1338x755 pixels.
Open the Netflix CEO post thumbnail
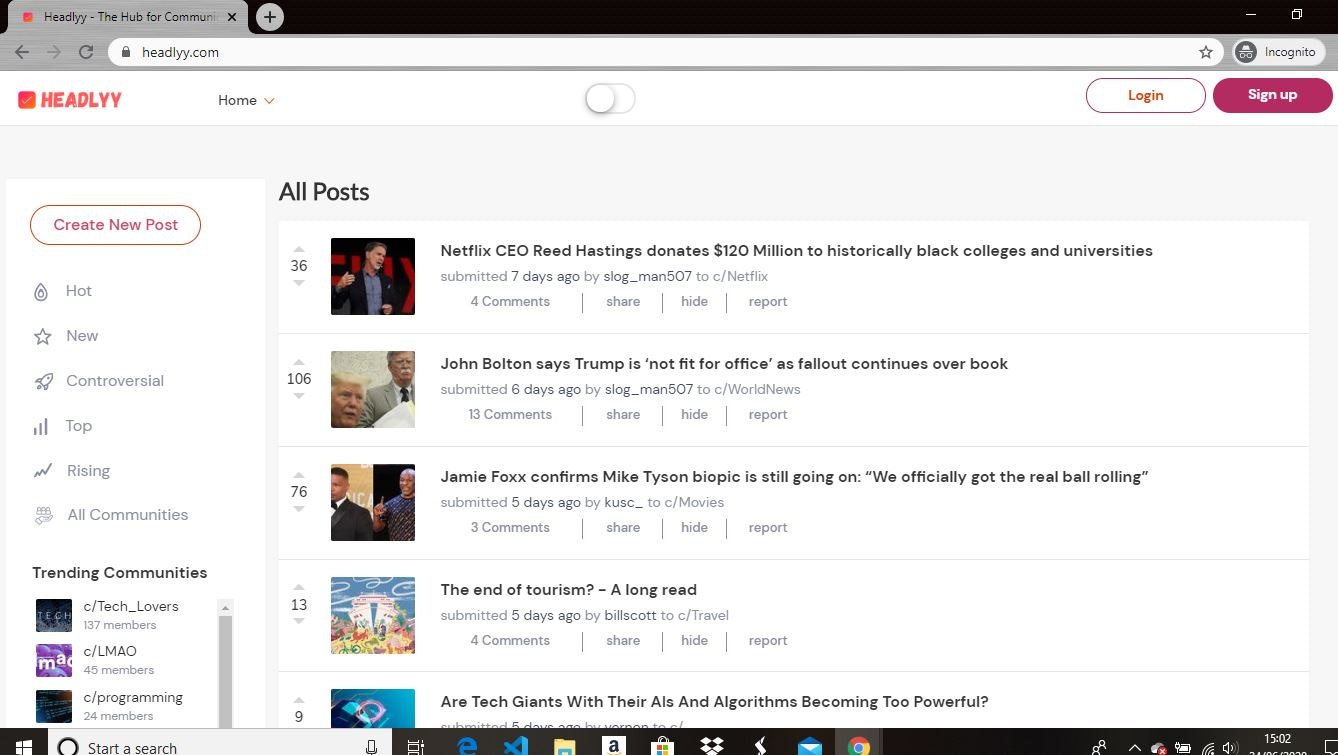[373, 276]
